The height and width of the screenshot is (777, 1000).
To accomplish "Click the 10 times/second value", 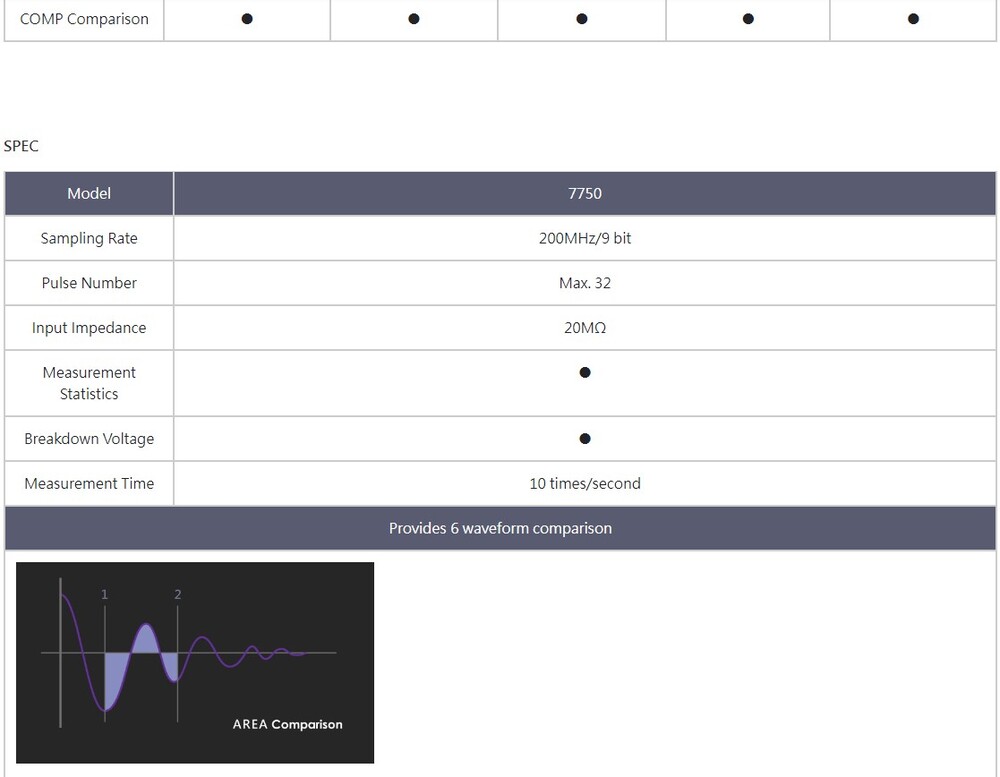I will click(585, 484).
